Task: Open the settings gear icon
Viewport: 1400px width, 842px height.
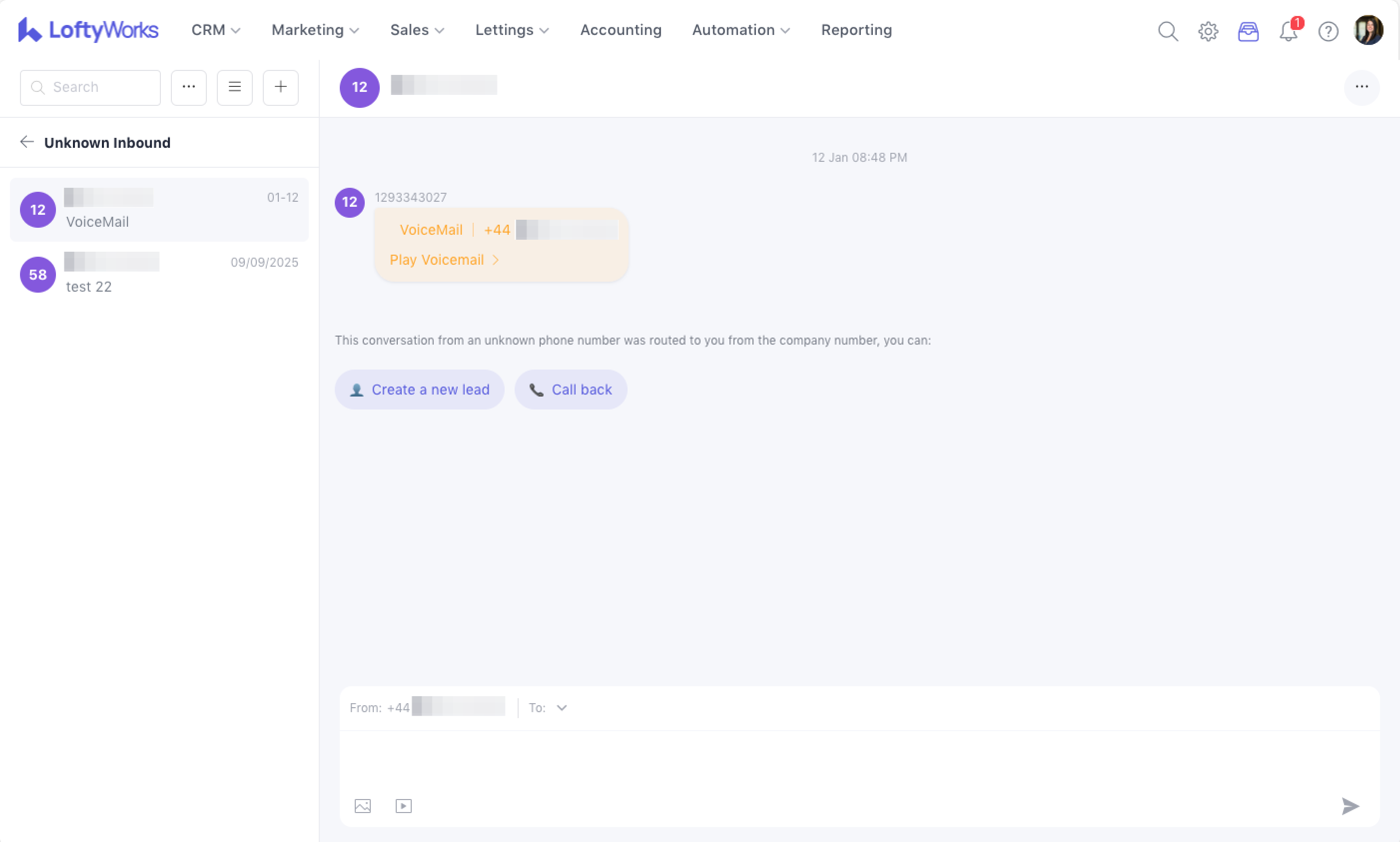Action: pos(1208,30)
